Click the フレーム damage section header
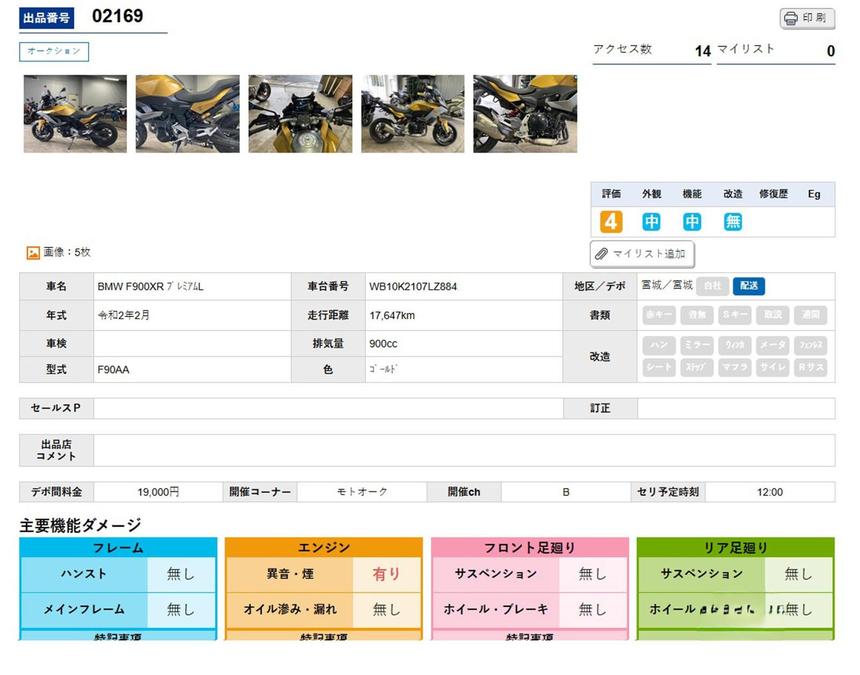 coord(118,547)
